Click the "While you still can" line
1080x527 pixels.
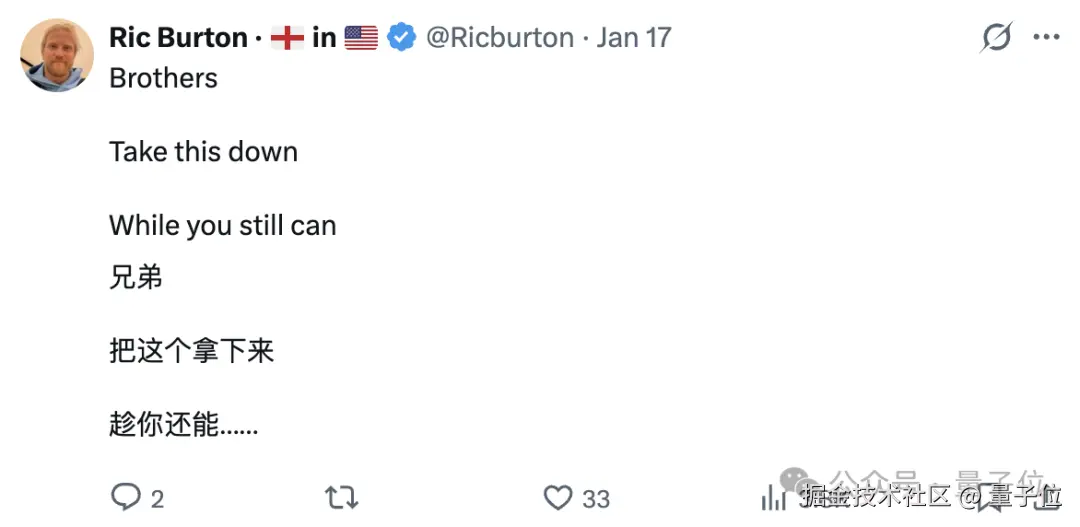(222, 225)
